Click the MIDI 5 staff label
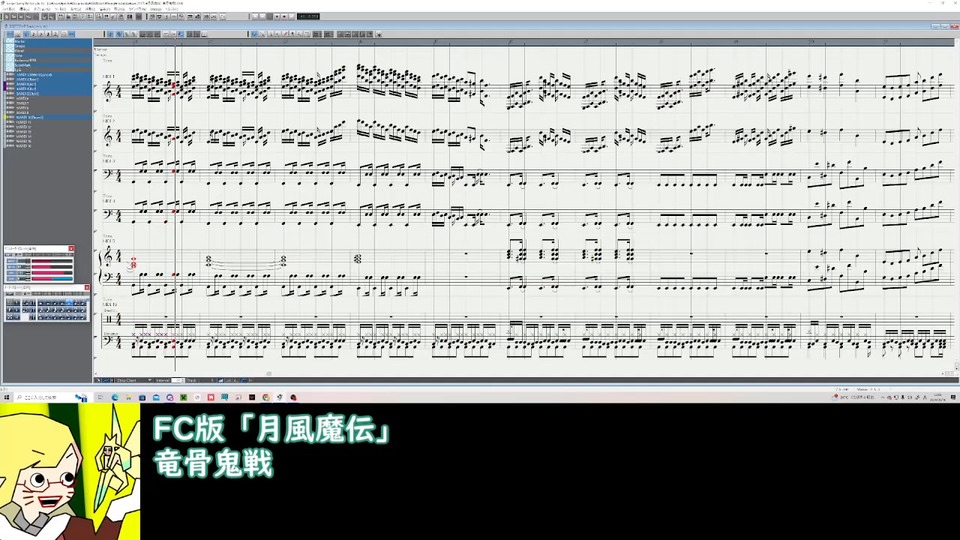Image resolution: width=960 pixels, height=540 pixels. [x=108, y=241]
